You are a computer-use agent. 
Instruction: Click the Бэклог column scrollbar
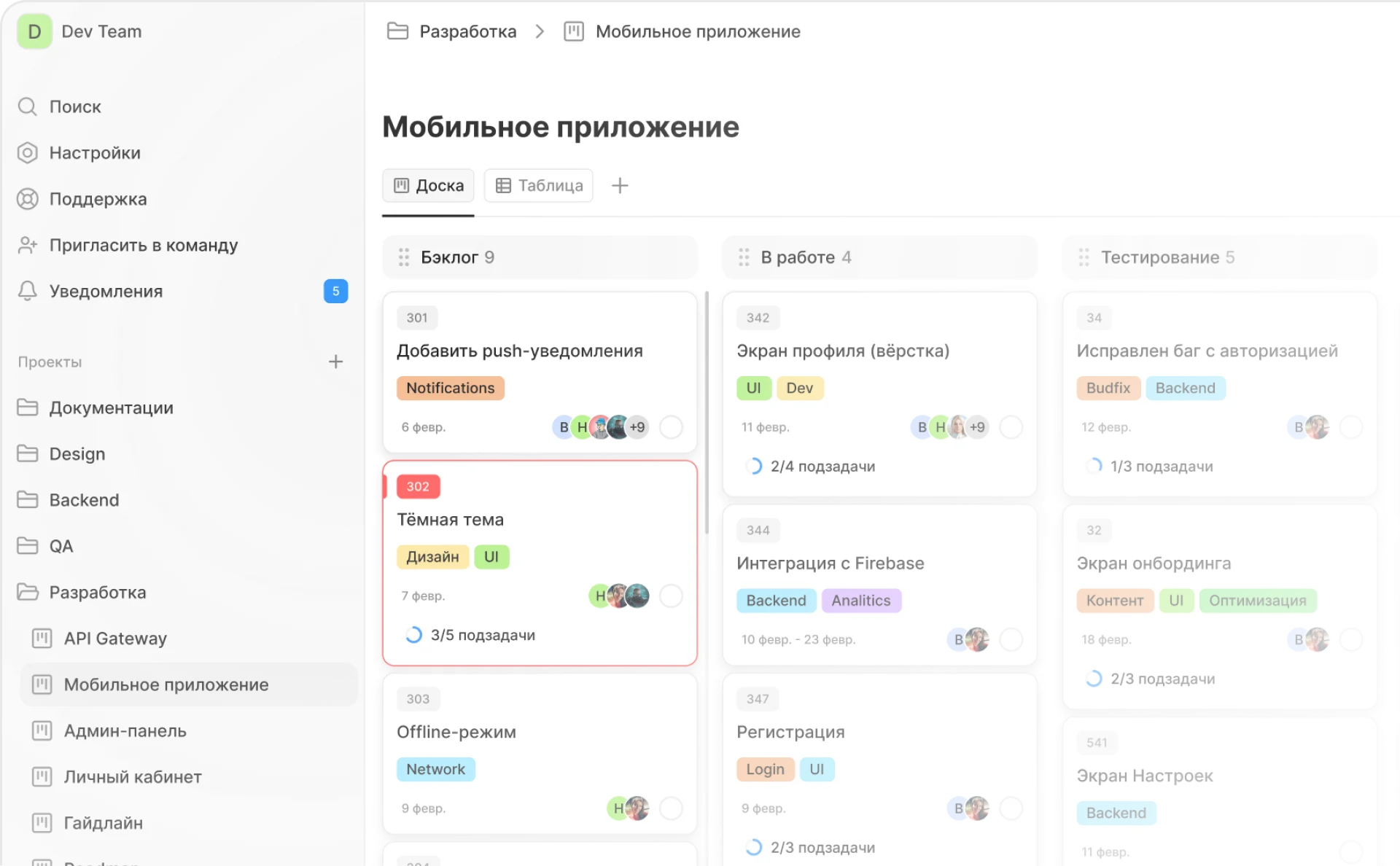(707, 413)
